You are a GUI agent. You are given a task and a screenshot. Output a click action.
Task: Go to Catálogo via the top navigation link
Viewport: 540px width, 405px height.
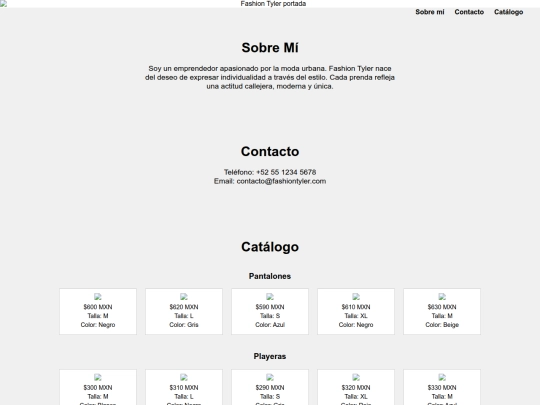508,12
